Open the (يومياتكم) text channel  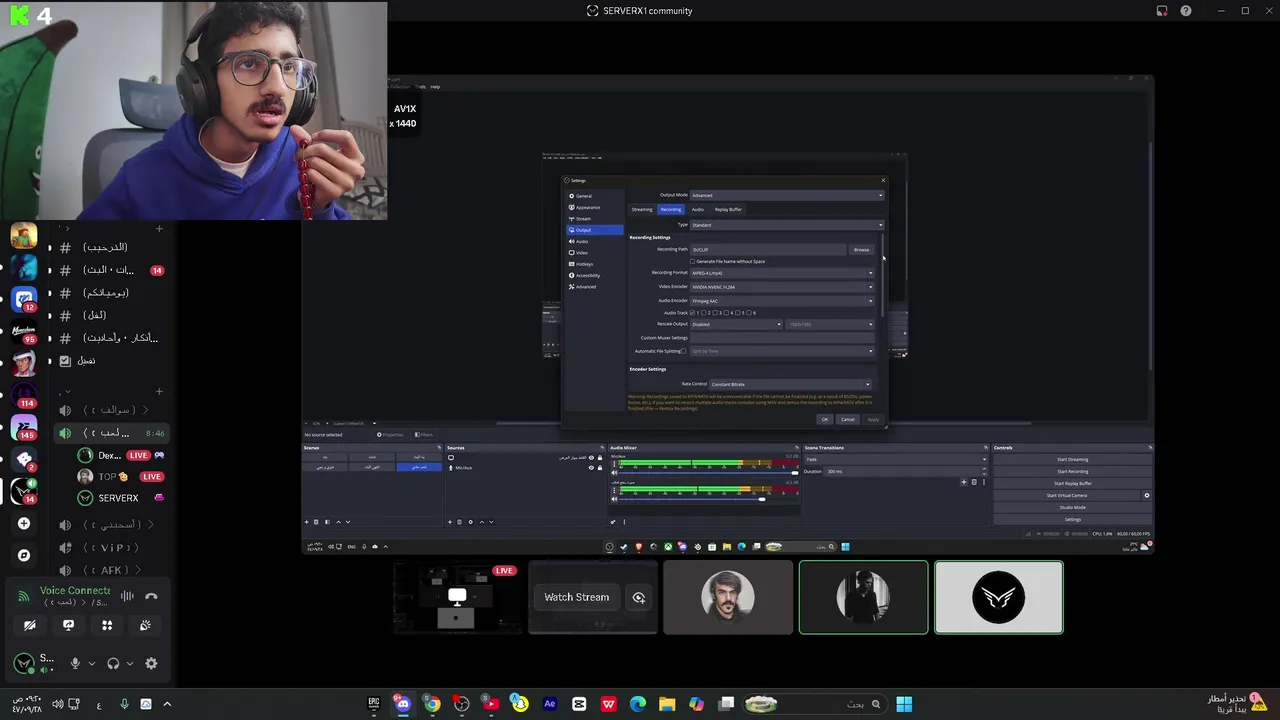[108, 293]
